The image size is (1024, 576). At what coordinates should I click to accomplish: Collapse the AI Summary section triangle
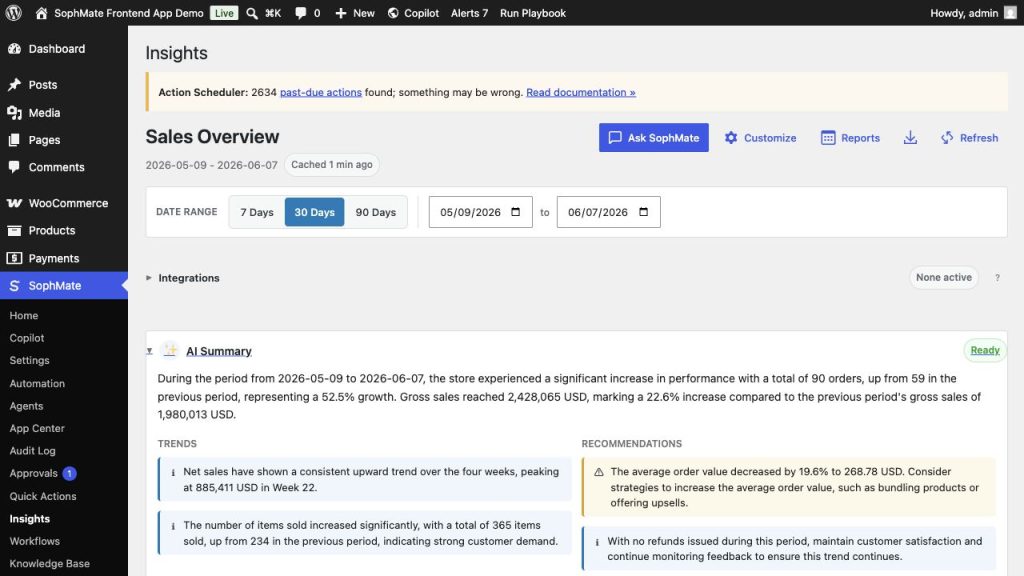point(150,351)
